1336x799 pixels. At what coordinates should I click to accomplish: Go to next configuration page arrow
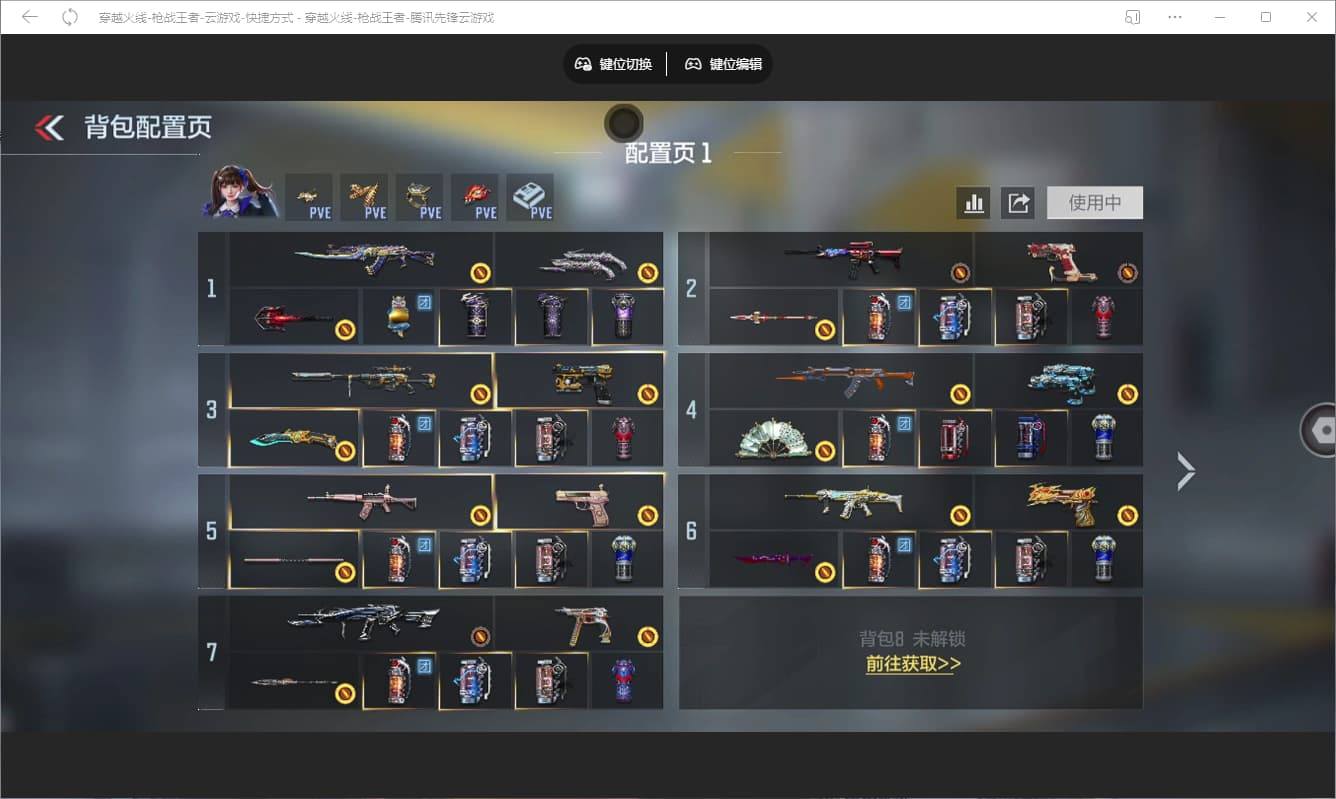coord(1186,471)
